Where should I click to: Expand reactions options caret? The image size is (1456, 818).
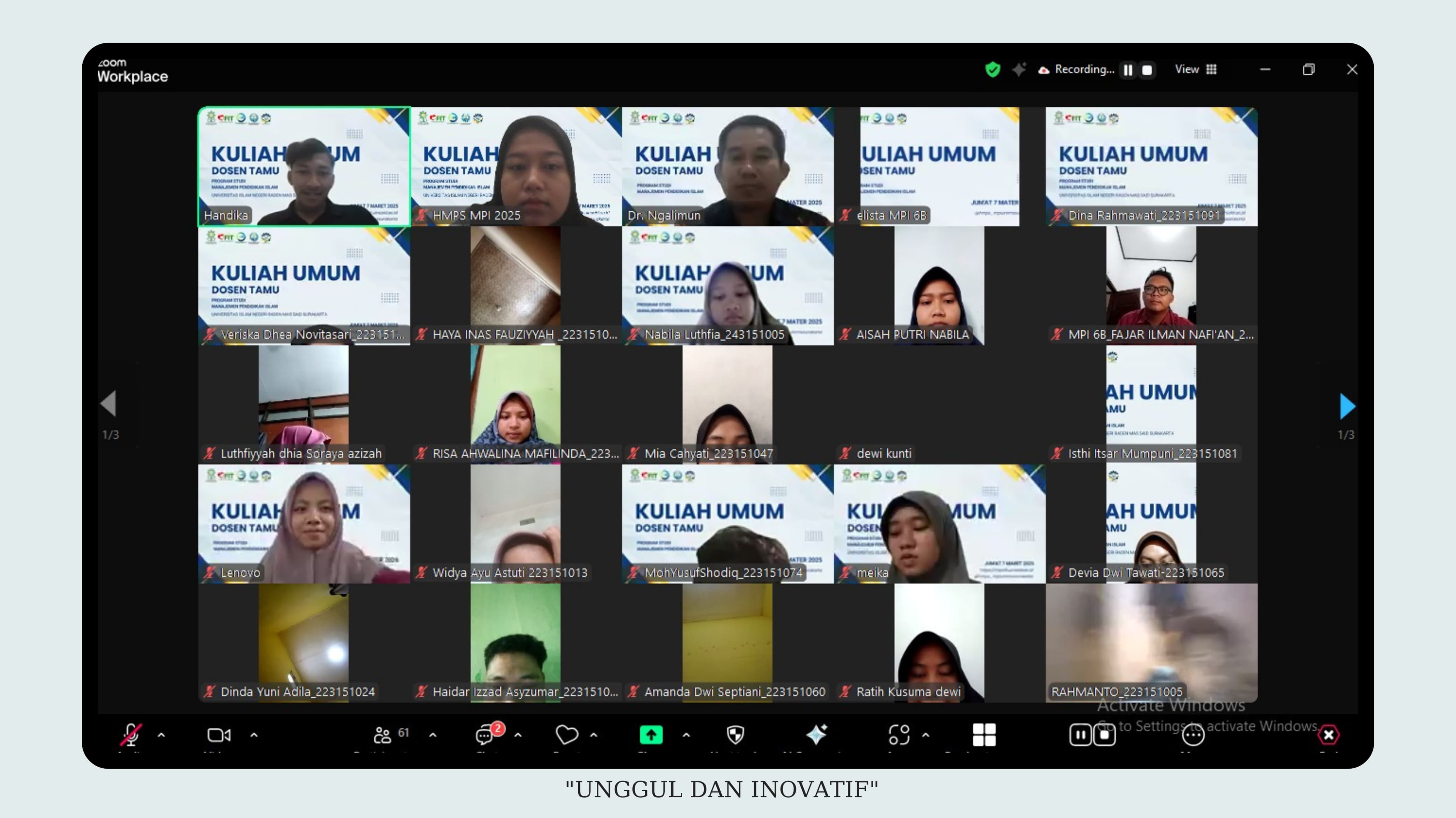pos(594,735)
